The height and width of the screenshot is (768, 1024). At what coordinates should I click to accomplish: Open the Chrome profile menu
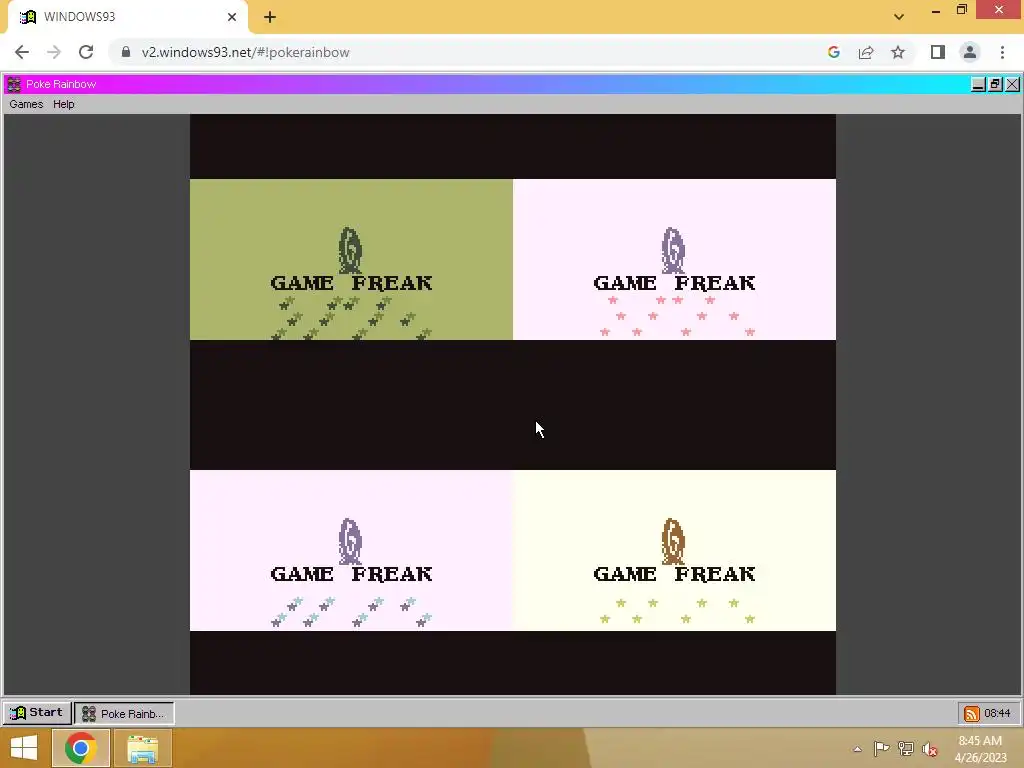pyautogui.click(x=970, y=52)
